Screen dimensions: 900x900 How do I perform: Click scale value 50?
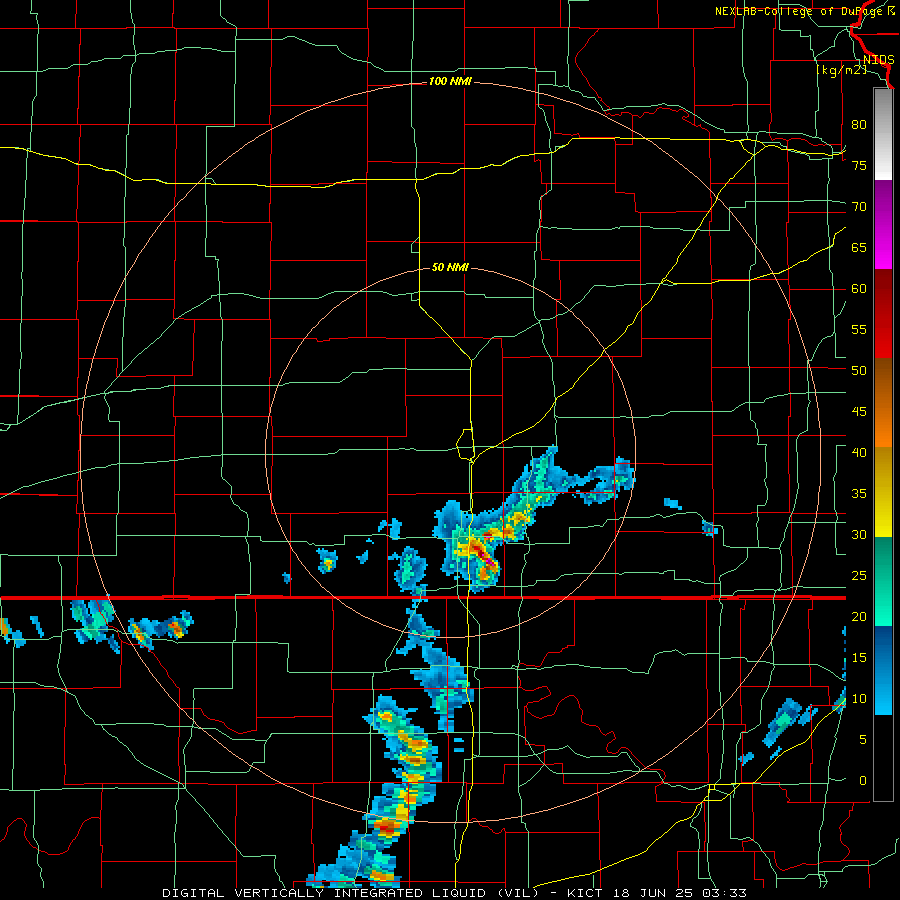tap(859, 370)
